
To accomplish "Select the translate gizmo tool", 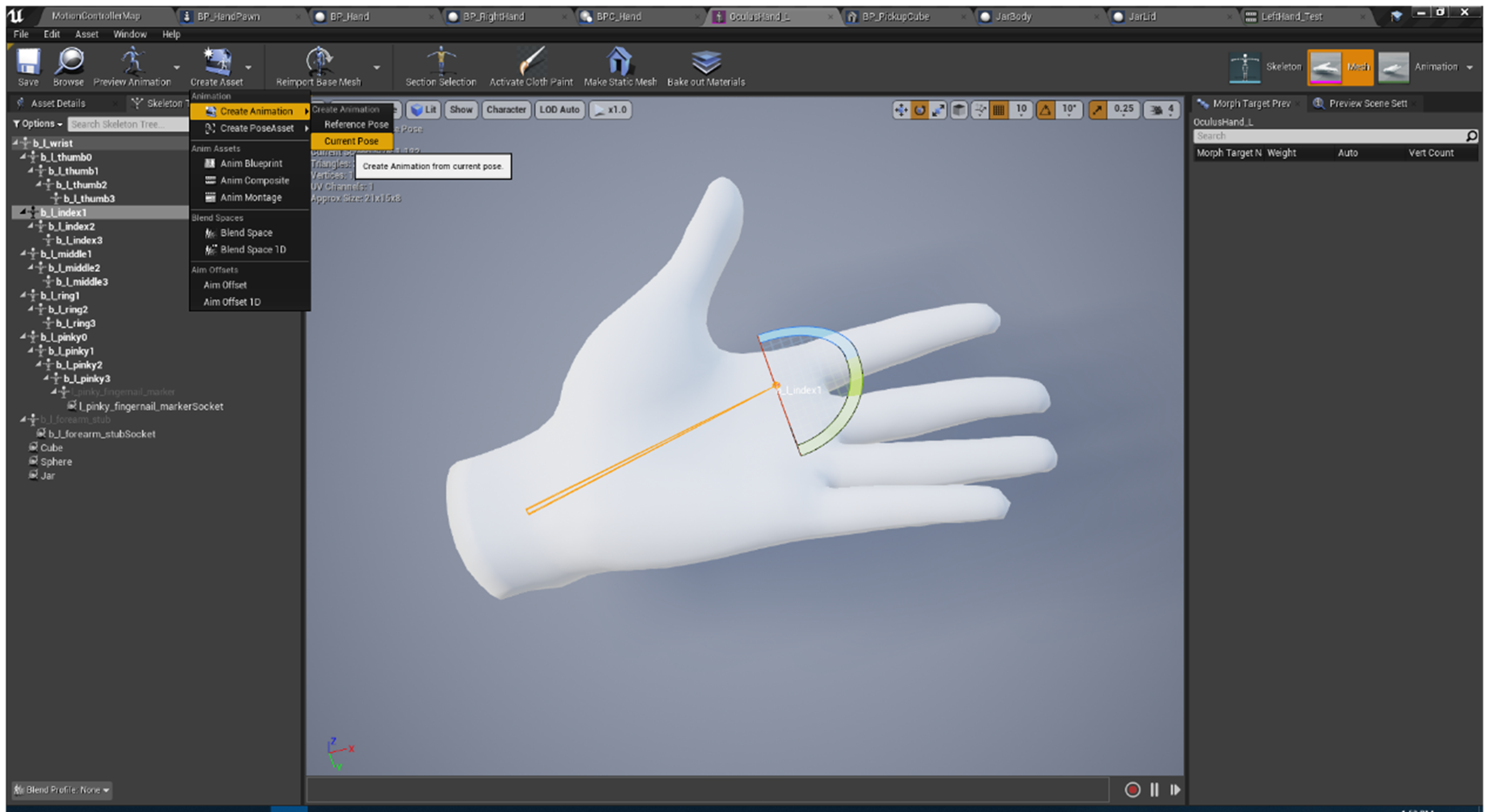I will coord(901,110).
